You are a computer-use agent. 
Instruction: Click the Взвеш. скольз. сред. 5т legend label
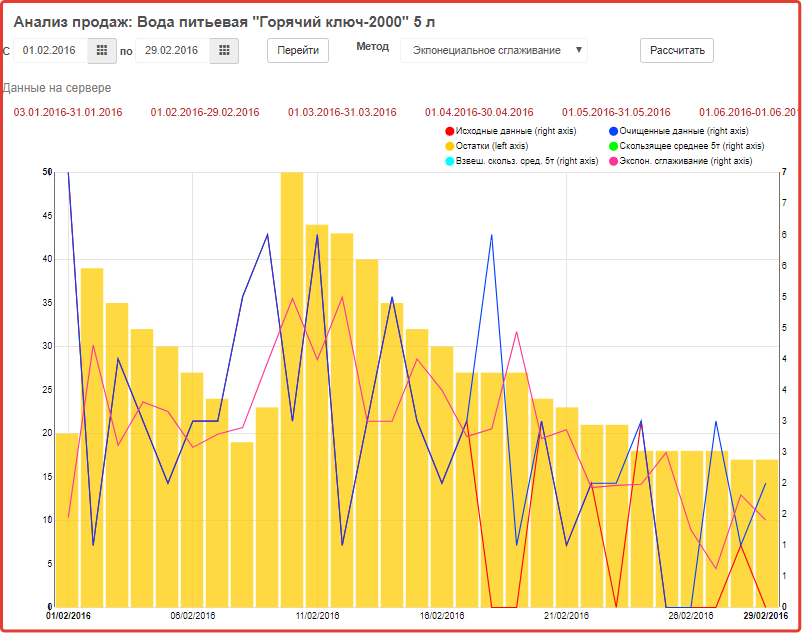[x=527, y=162]
